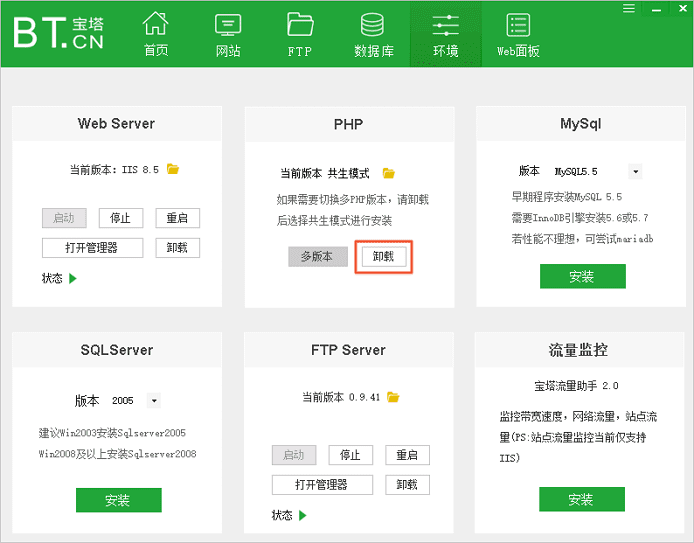
Task: Open the 数据库 database section icon
Action: point(373,34)
